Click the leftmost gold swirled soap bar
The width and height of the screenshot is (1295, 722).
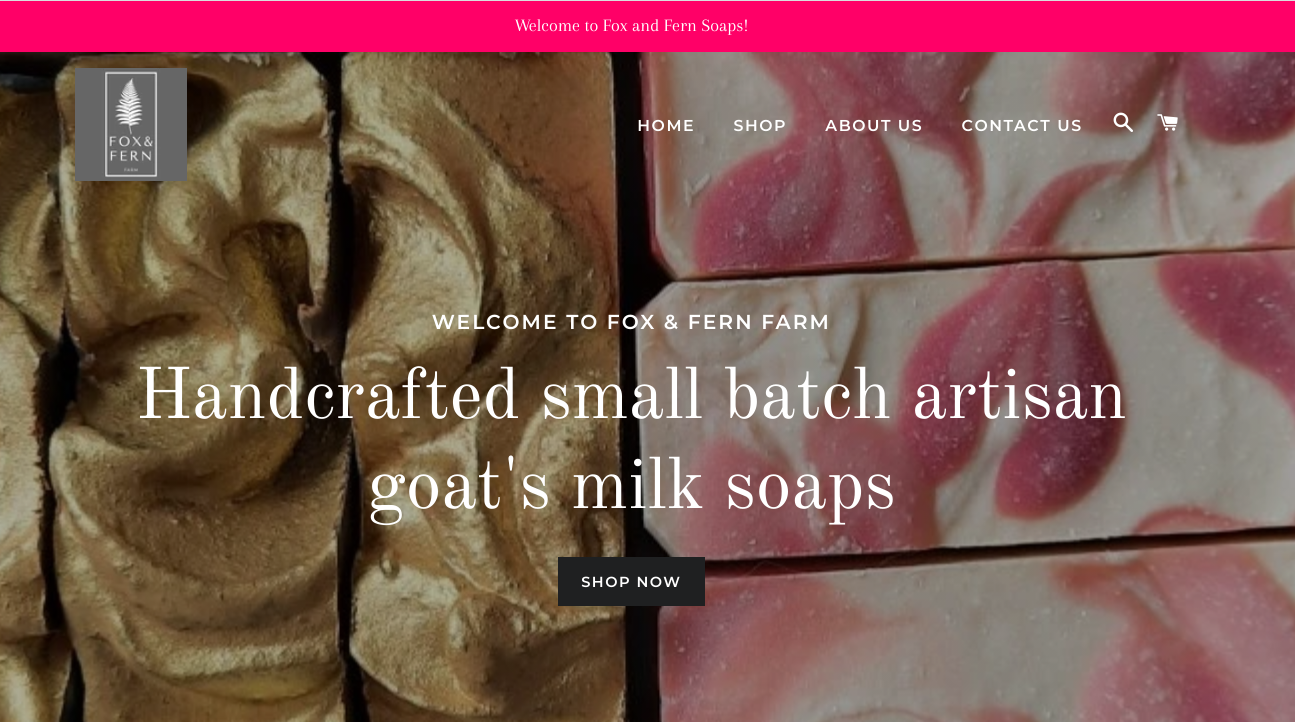click(x=30, y=400)
